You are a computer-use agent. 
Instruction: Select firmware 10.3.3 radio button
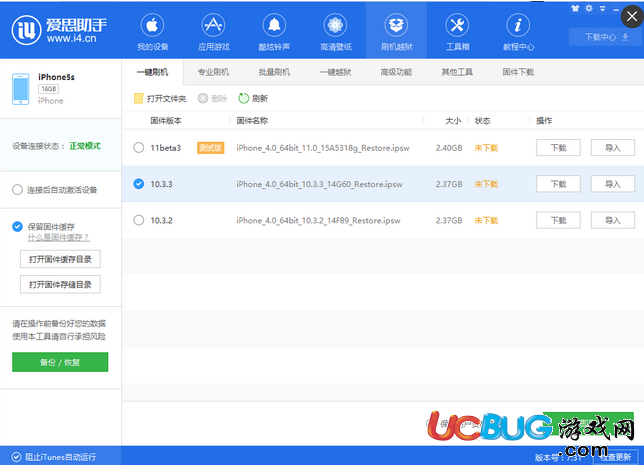click(x=139, y=184)
